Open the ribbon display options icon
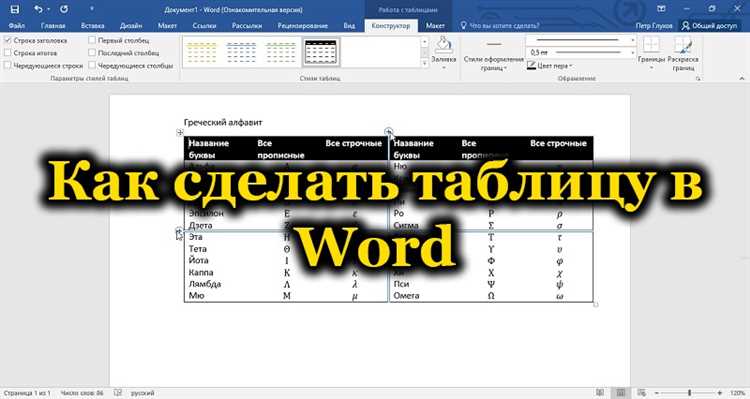750x399 pixels. (x=661, y=9)
